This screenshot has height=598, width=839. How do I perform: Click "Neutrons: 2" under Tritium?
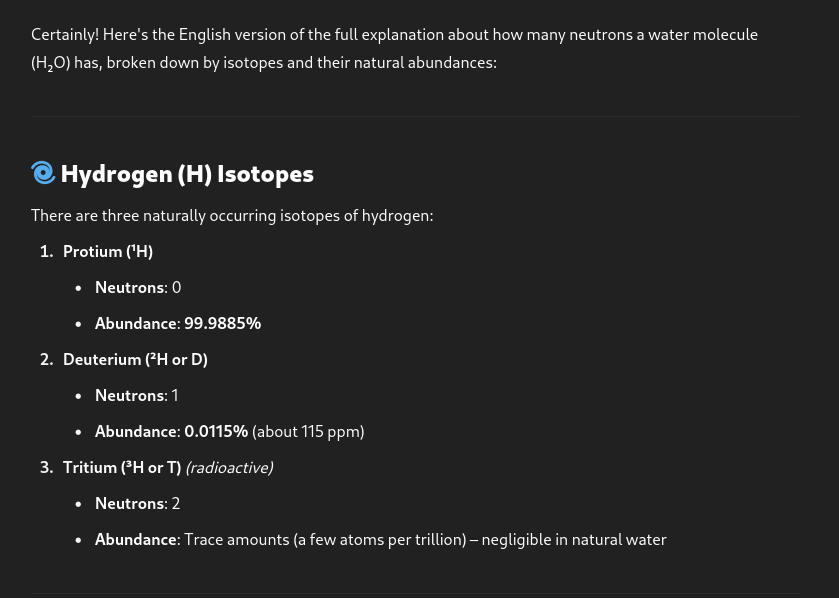click(x=138, y=503)
